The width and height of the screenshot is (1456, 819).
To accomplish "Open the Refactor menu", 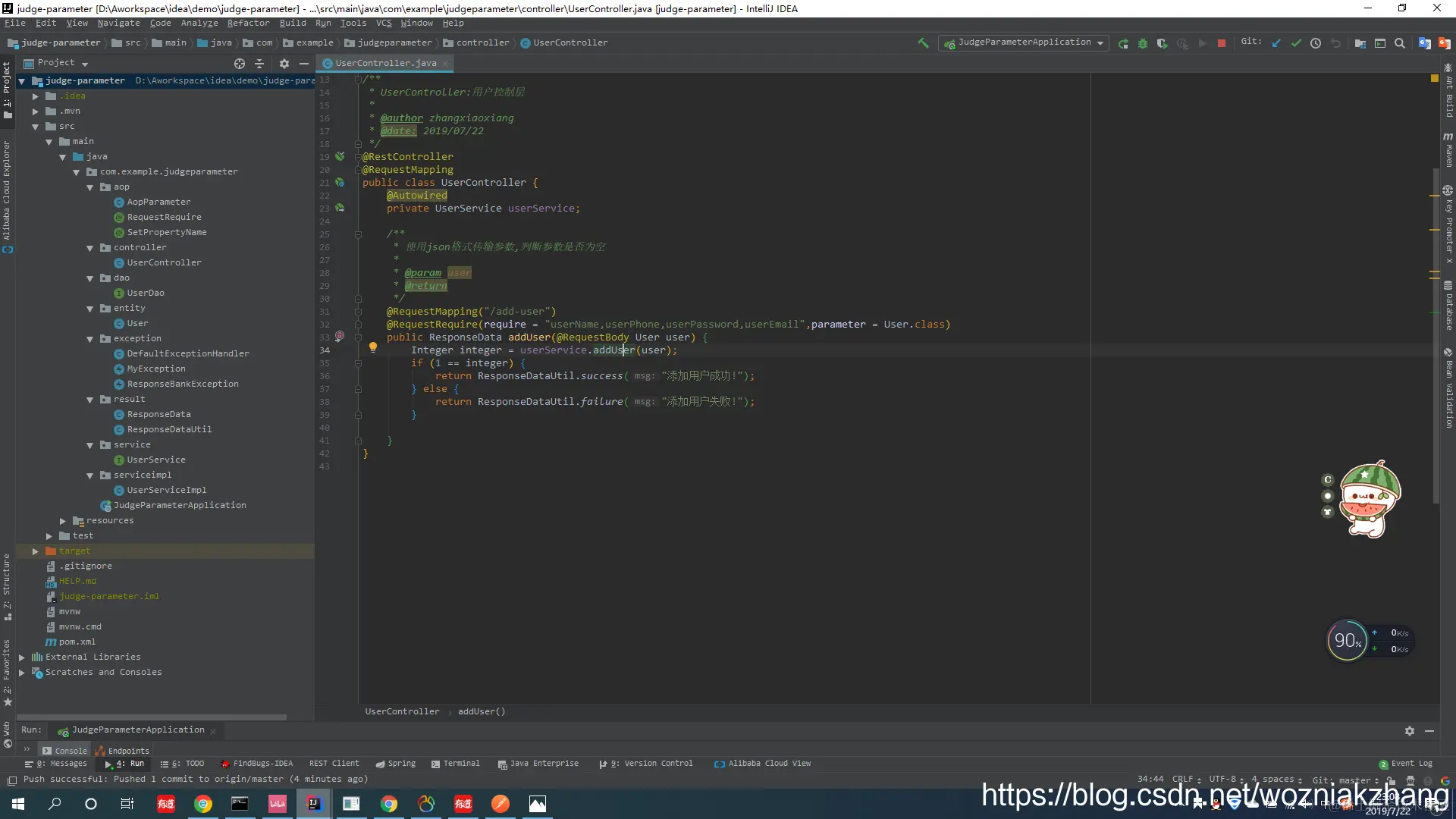I will coord(248,23).
